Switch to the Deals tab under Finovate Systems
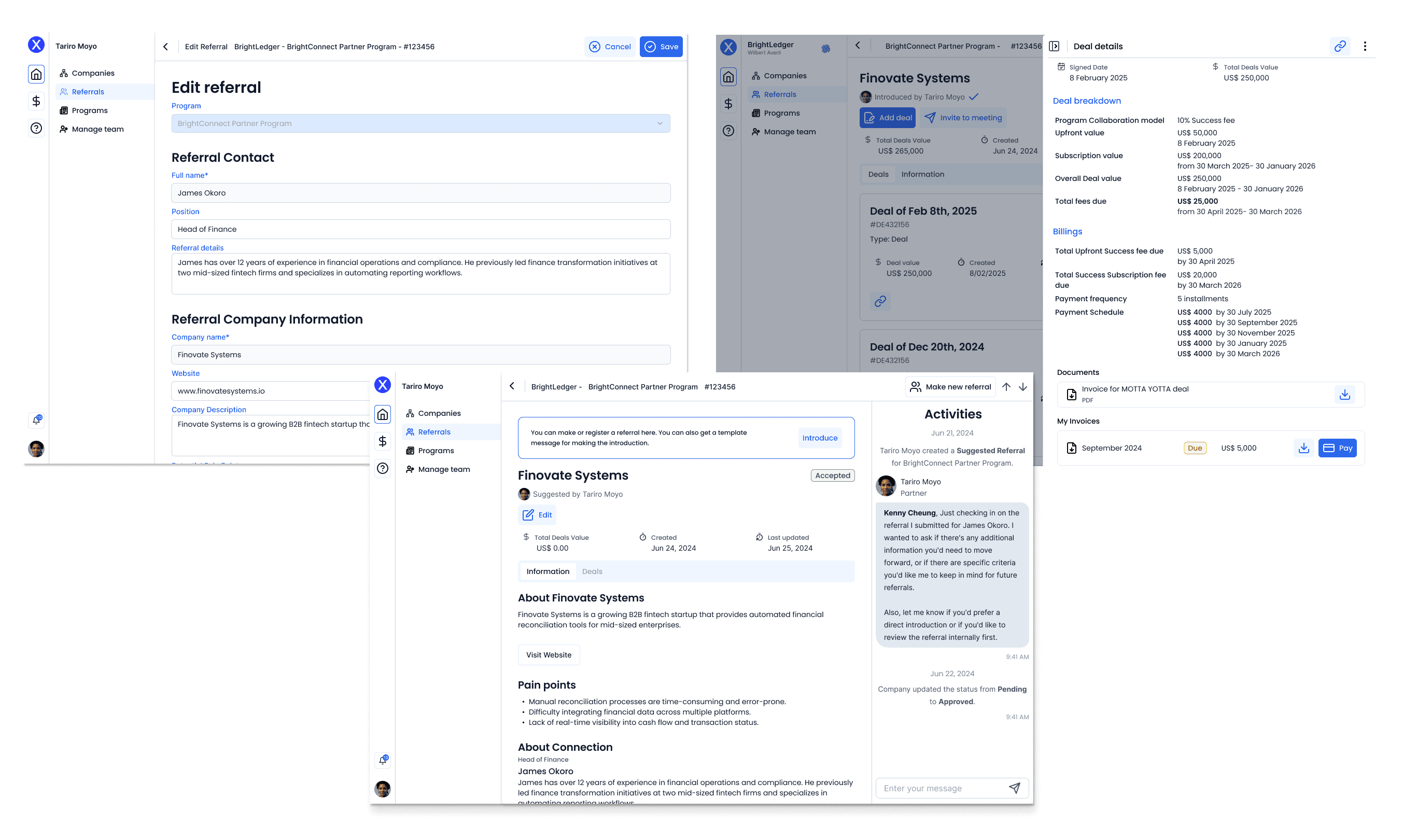The width and height of the screenshot is (1403, 840). click(592, 571)
